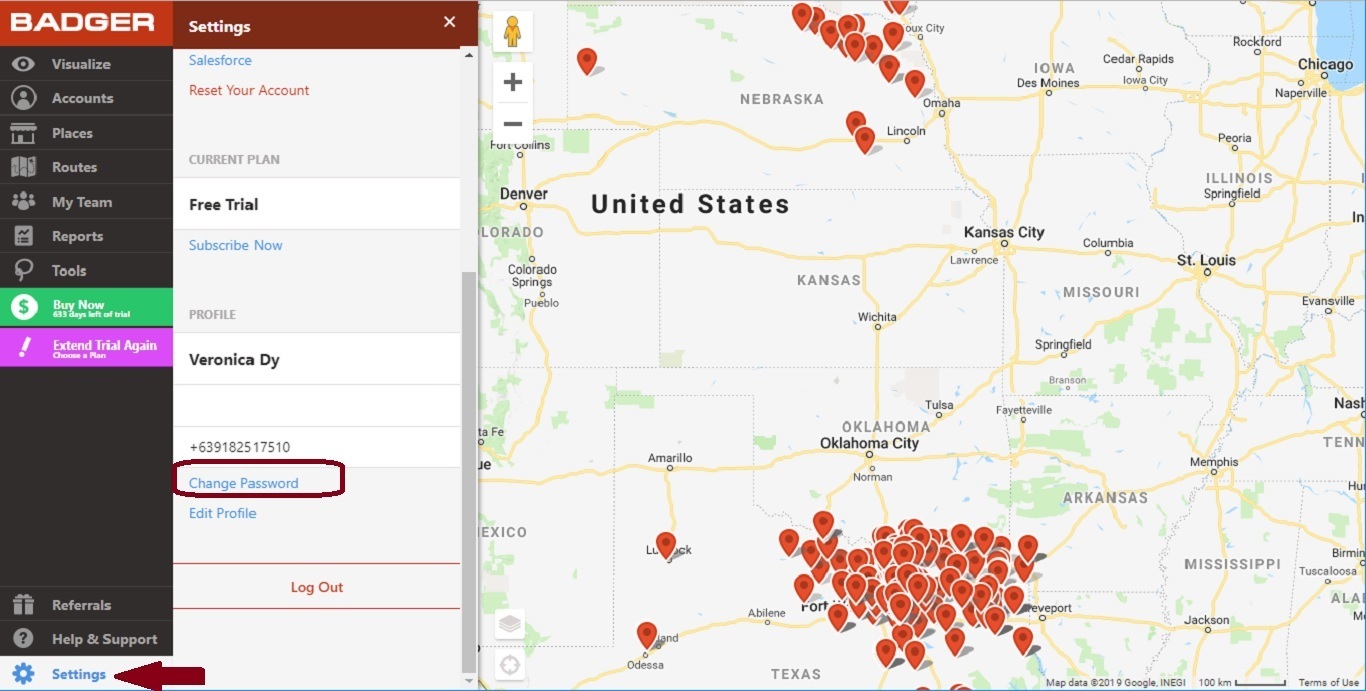
Task: Click Edit Profile
Action: point(222,513)
